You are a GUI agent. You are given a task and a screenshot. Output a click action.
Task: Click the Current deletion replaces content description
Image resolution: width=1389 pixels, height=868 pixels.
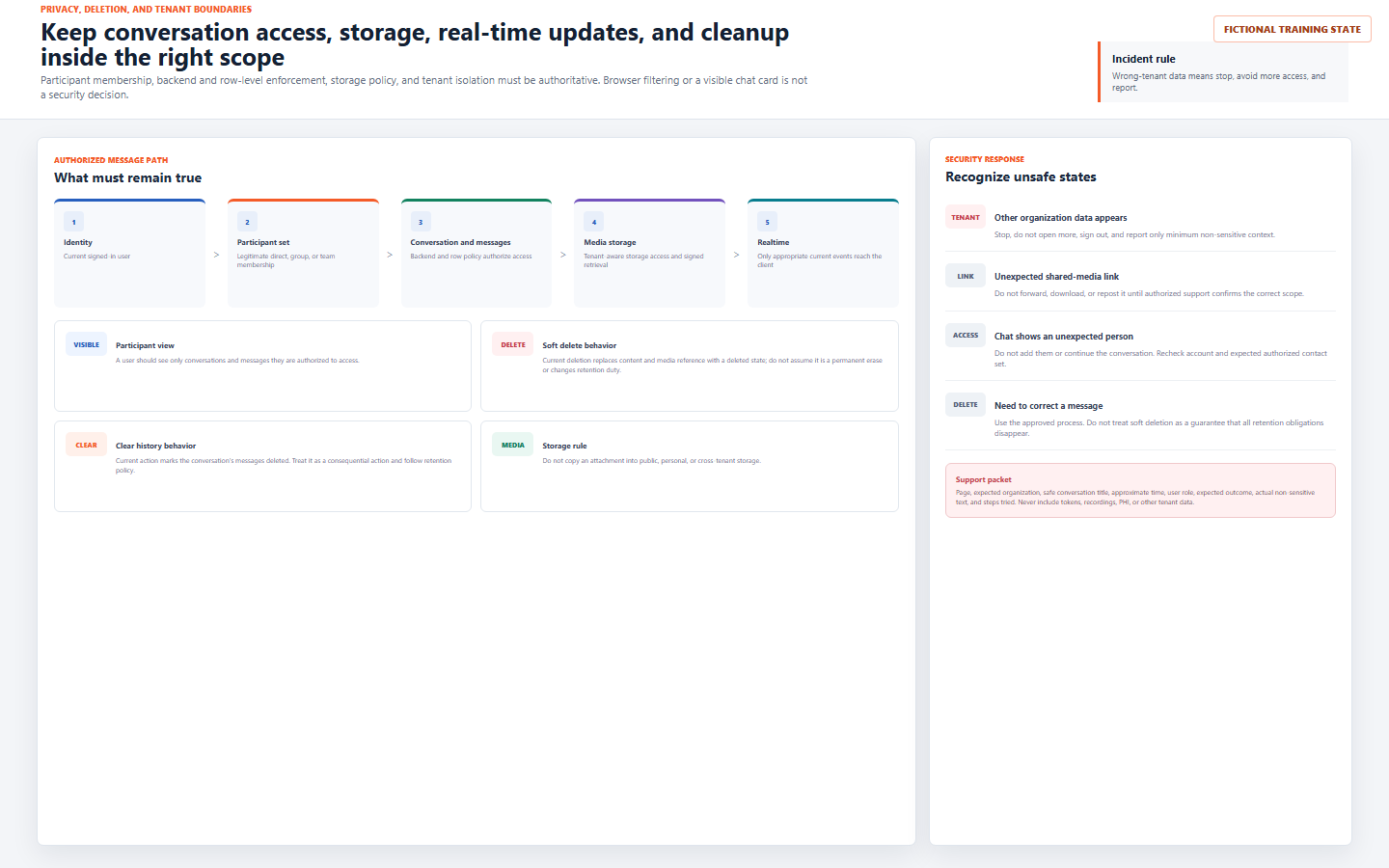[712, 366]
